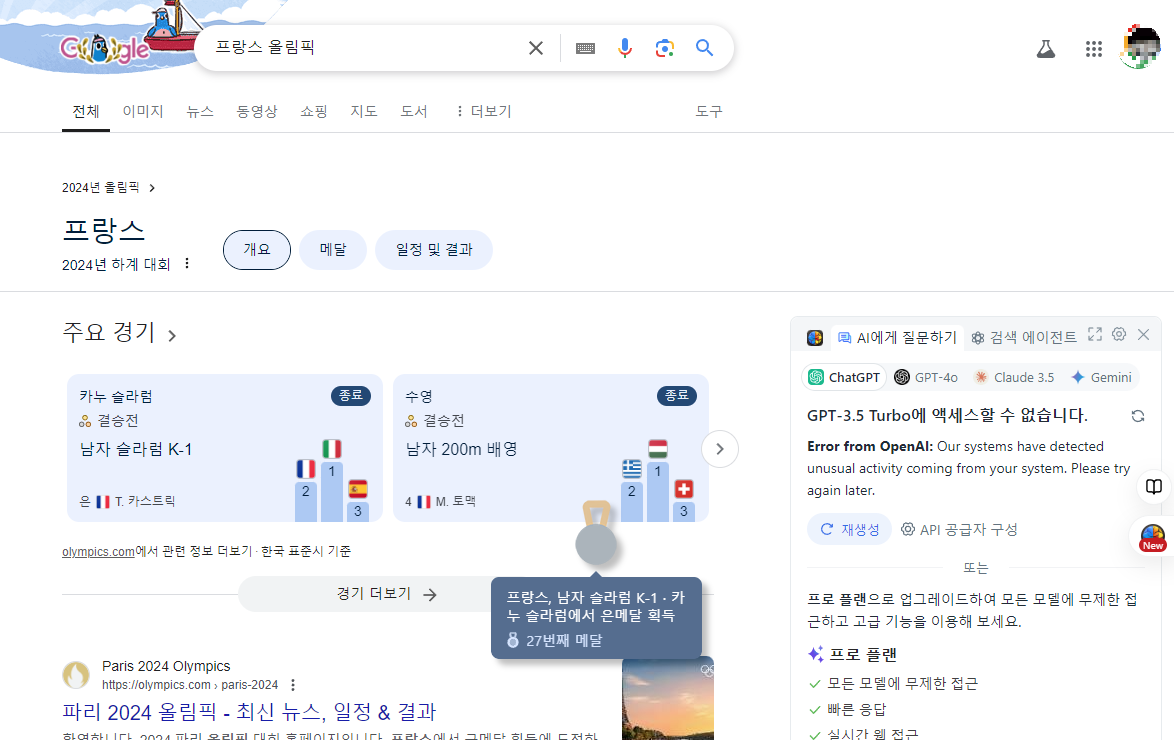Open the 이미지 search tab
Viewport: 1174px width, 740px height.
tap(143, 112)
